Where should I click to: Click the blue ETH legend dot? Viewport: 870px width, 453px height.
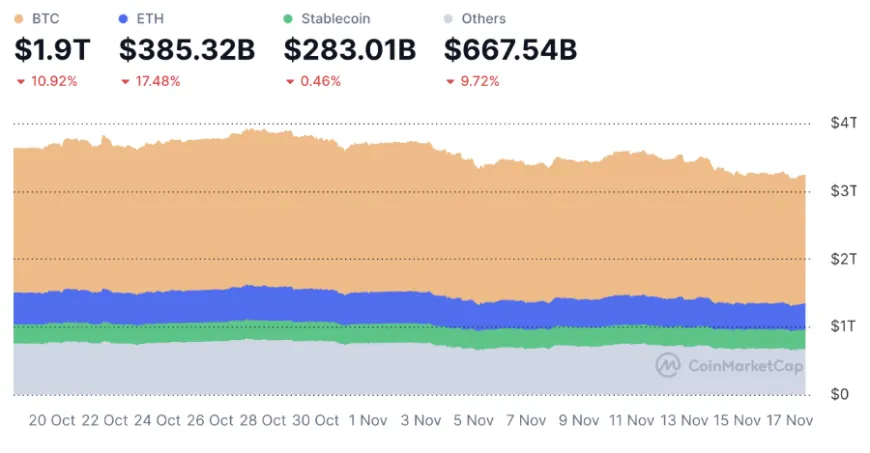(123, 19)
